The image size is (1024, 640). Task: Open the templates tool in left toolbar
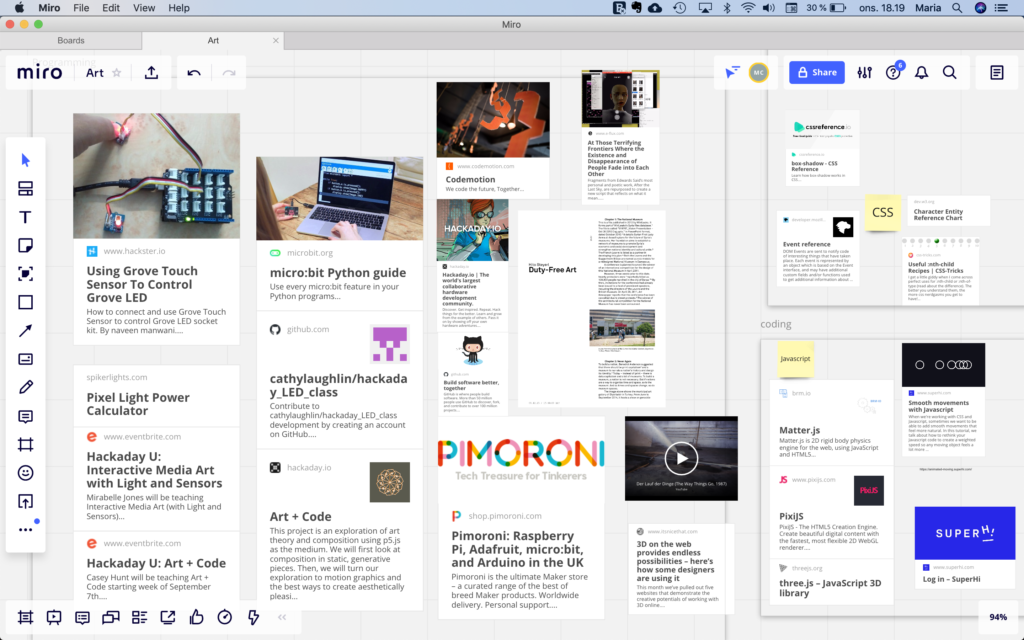pyautogui.click(x=25, y=189)
